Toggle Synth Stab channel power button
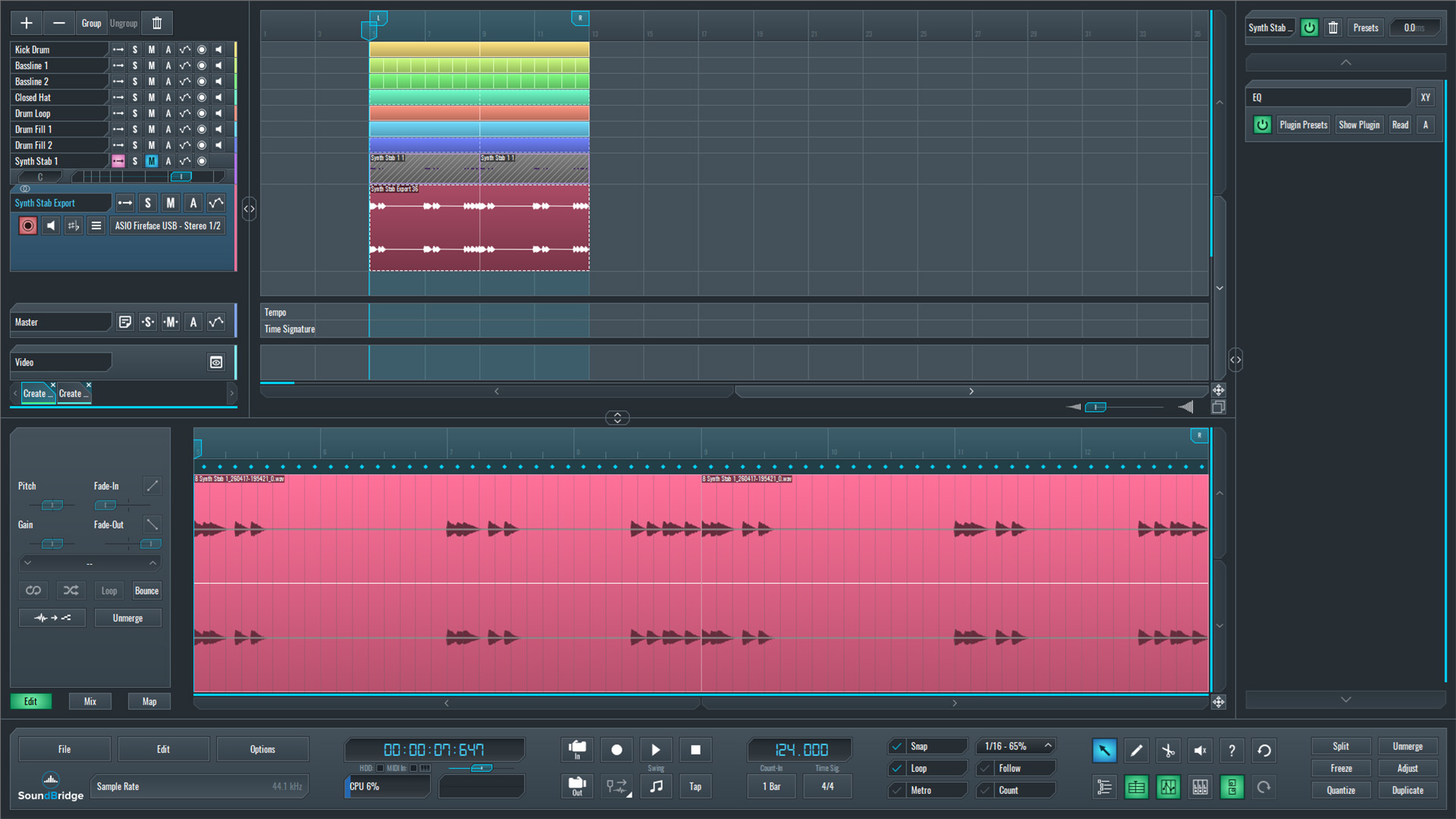 click(x=1310, y=28)
